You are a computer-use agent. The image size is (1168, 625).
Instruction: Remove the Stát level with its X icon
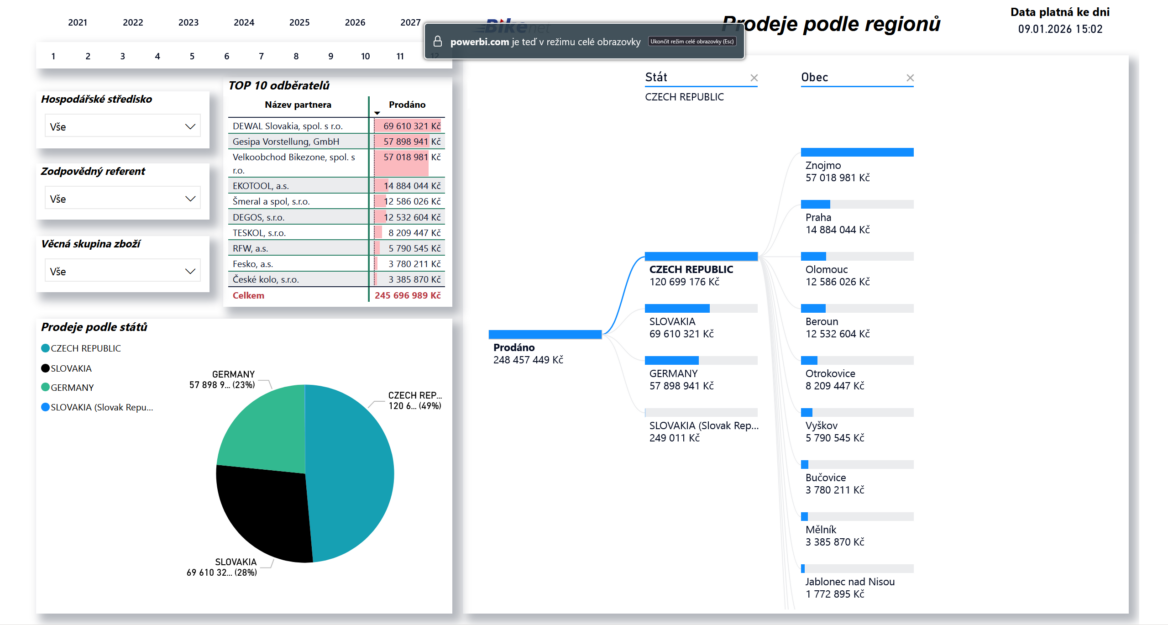click(754, 78)
